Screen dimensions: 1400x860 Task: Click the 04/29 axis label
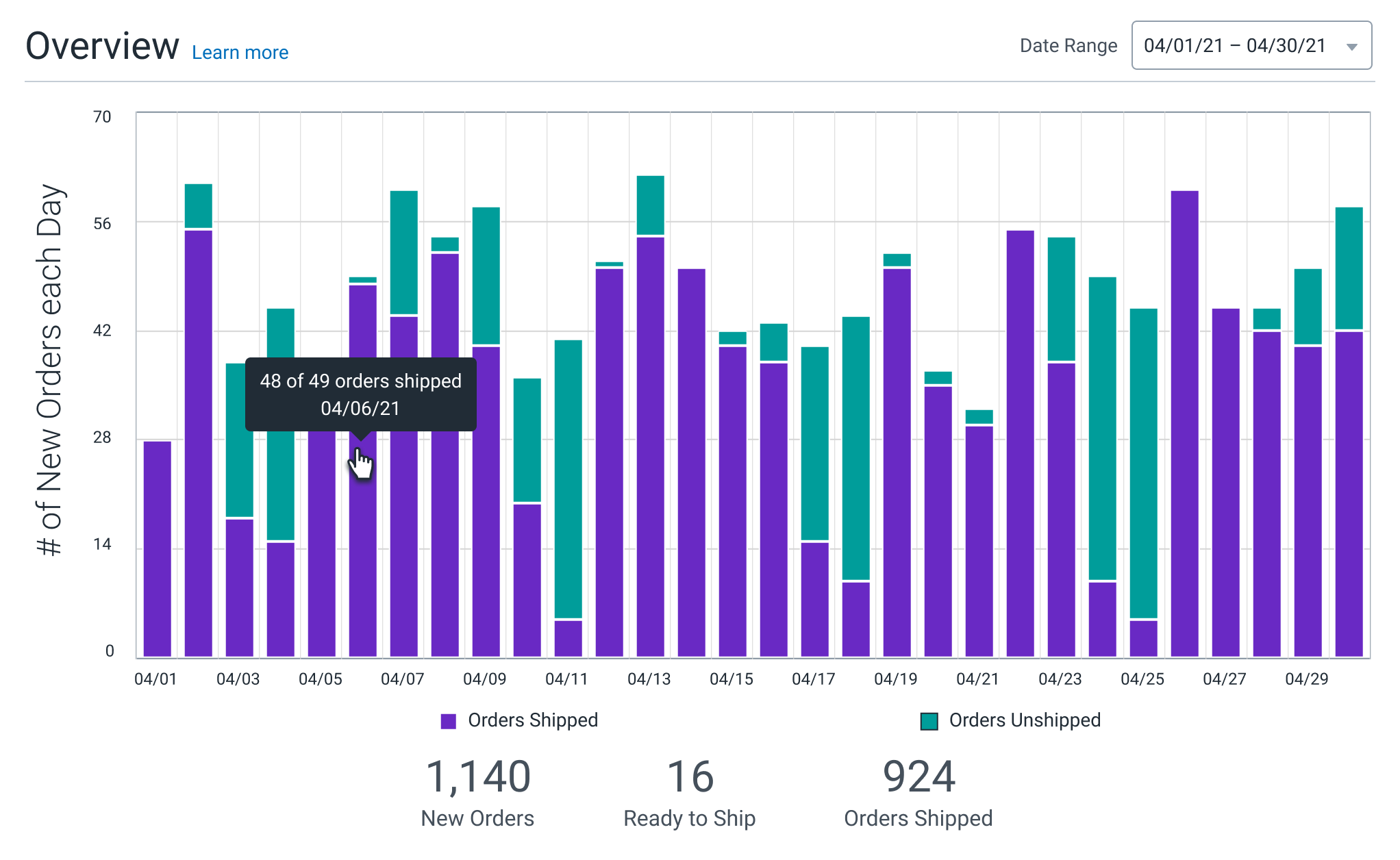click(1306, 679)
